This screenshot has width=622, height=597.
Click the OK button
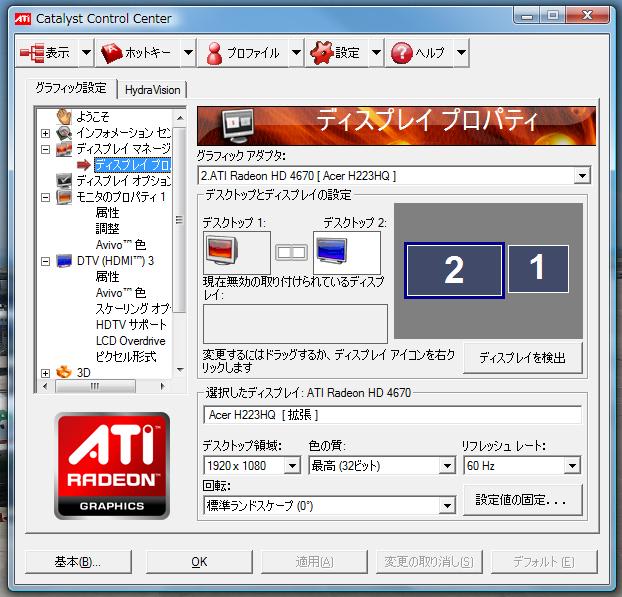tap(199, 561)
